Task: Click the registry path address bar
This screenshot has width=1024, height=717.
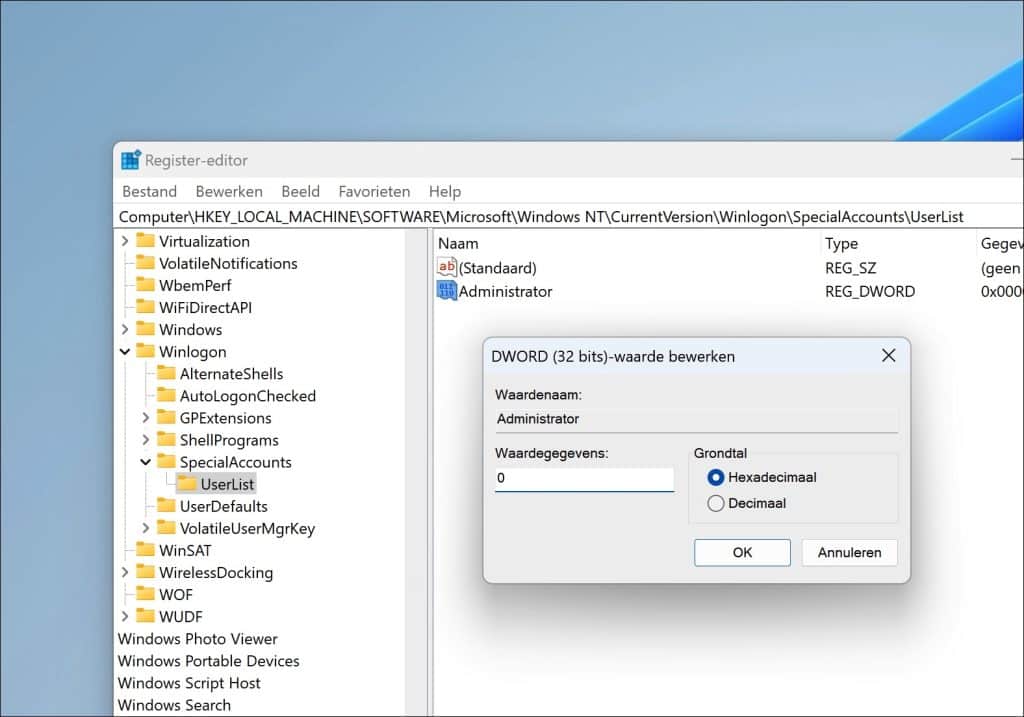Action: coord(568,217)
